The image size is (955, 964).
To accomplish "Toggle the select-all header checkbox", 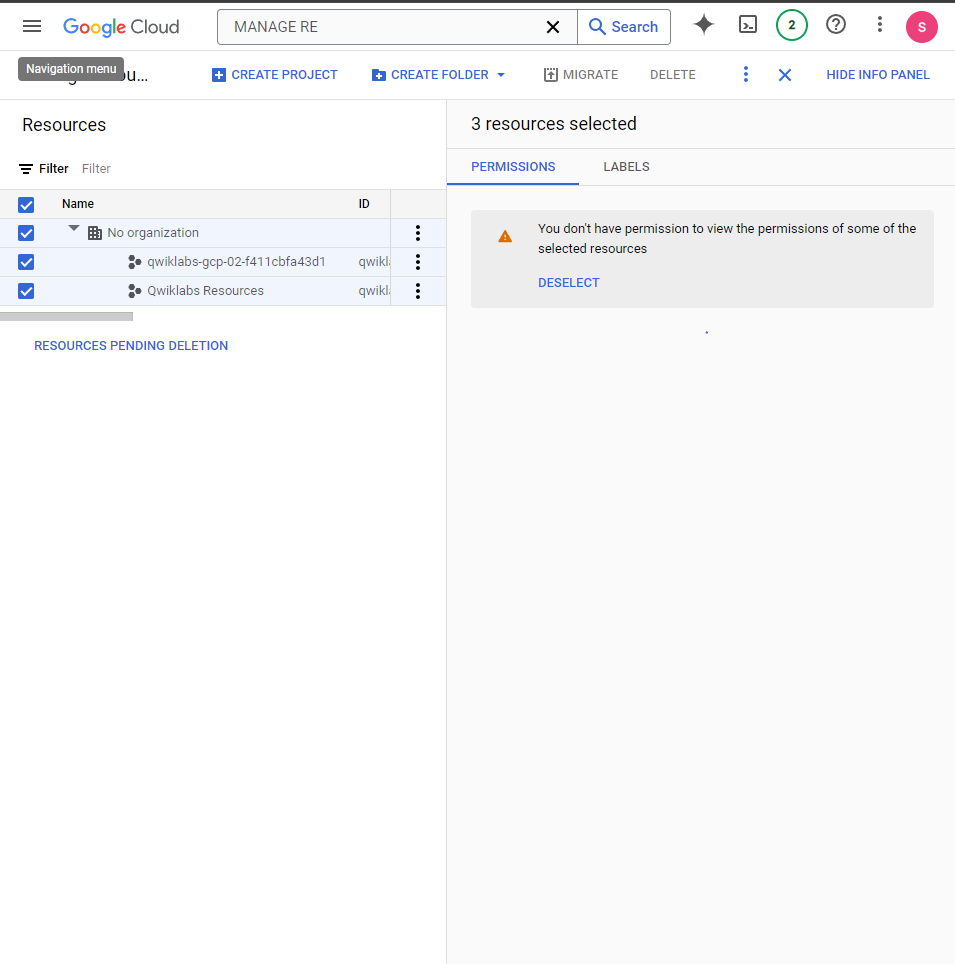I will [26, 205].
